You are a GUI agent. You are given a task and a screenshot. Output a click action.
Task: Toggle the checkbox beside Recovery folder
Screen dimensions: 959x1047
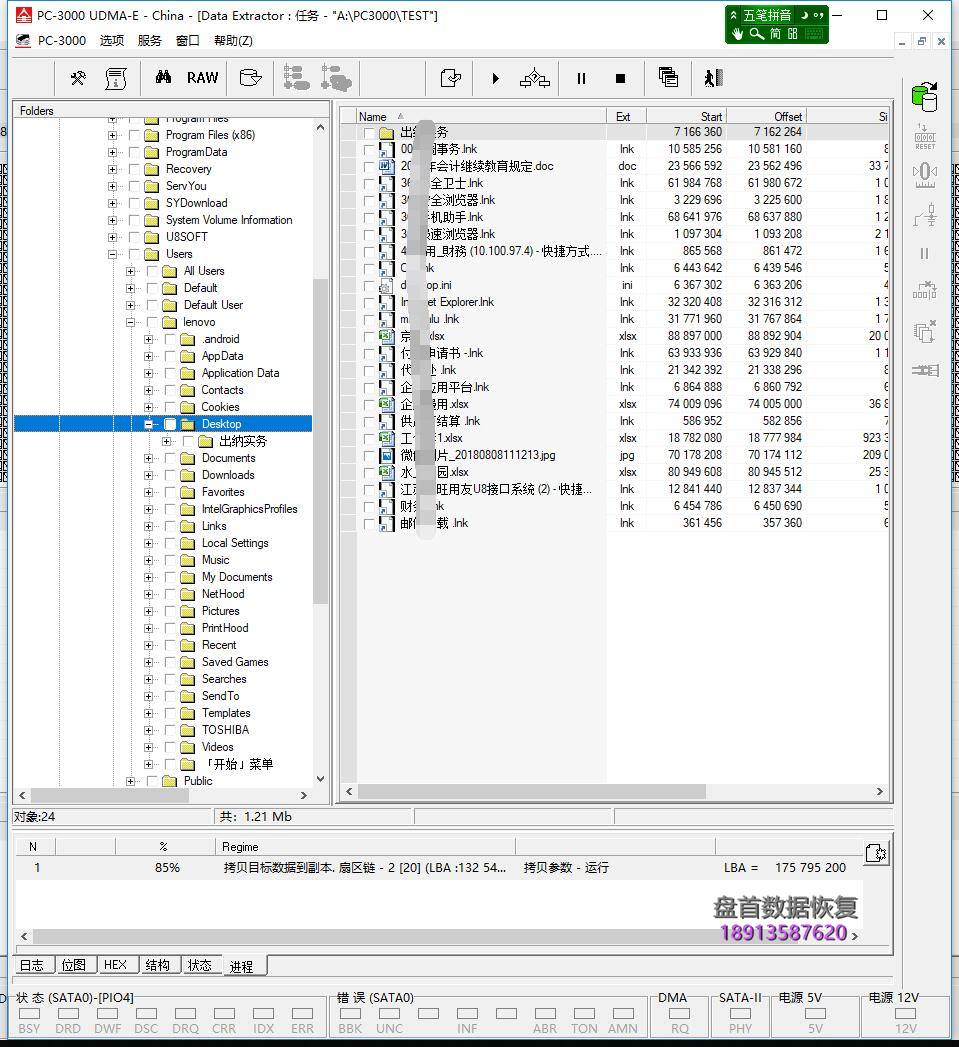134,170
